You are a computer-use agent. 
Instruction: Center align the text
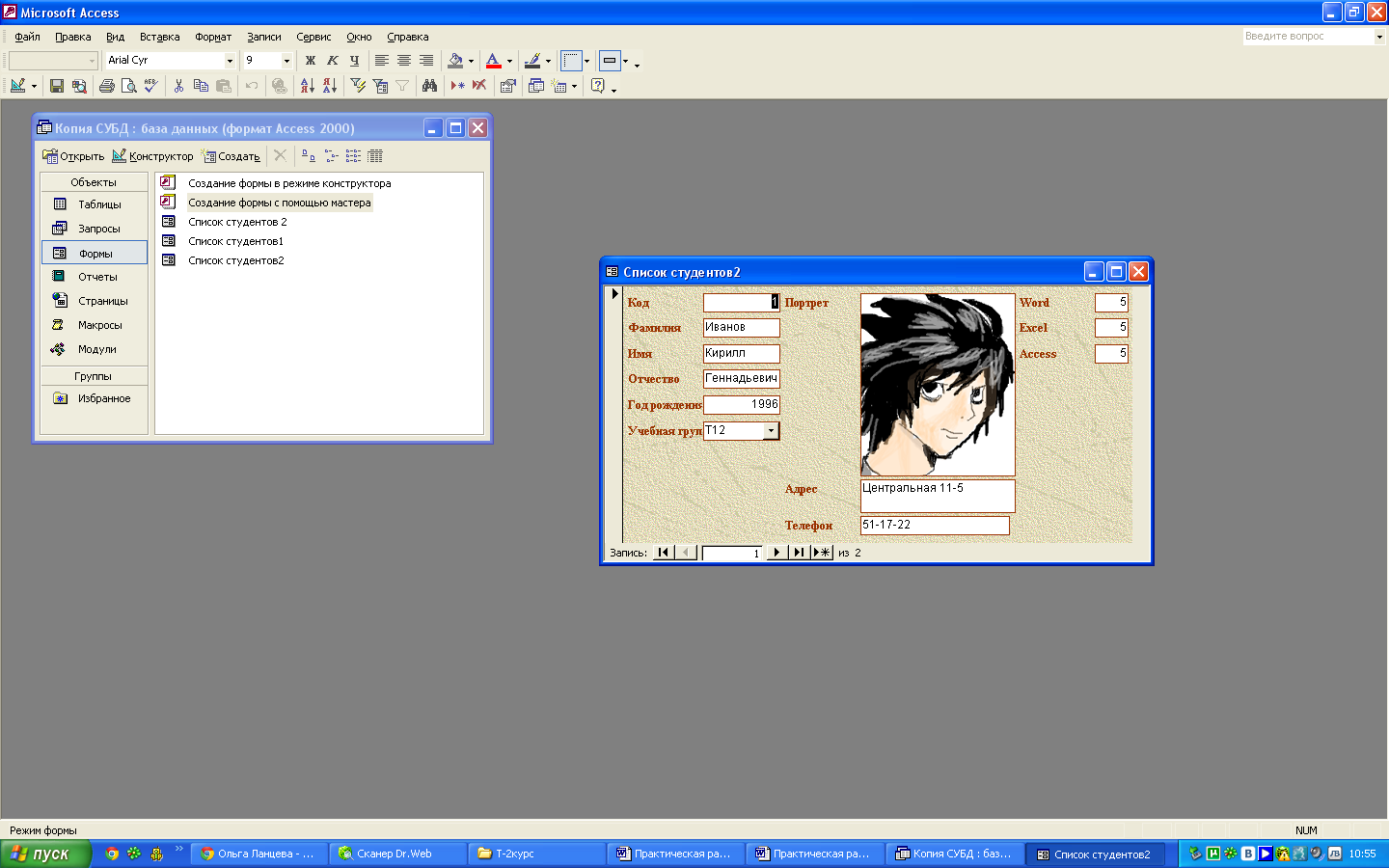click(x=404, y=61)
